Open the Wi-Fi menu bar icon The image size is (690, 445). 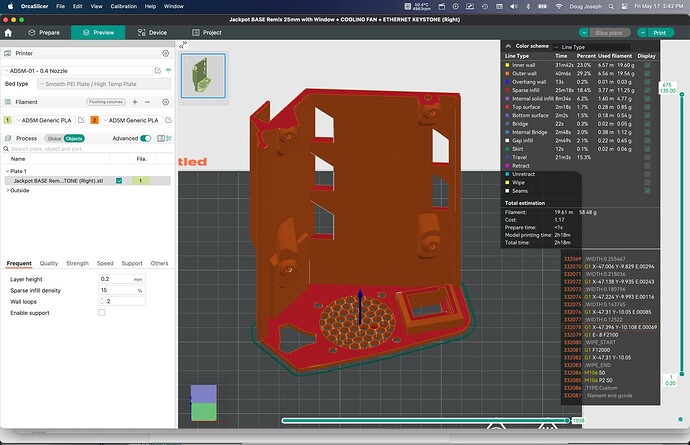point(559,7)
